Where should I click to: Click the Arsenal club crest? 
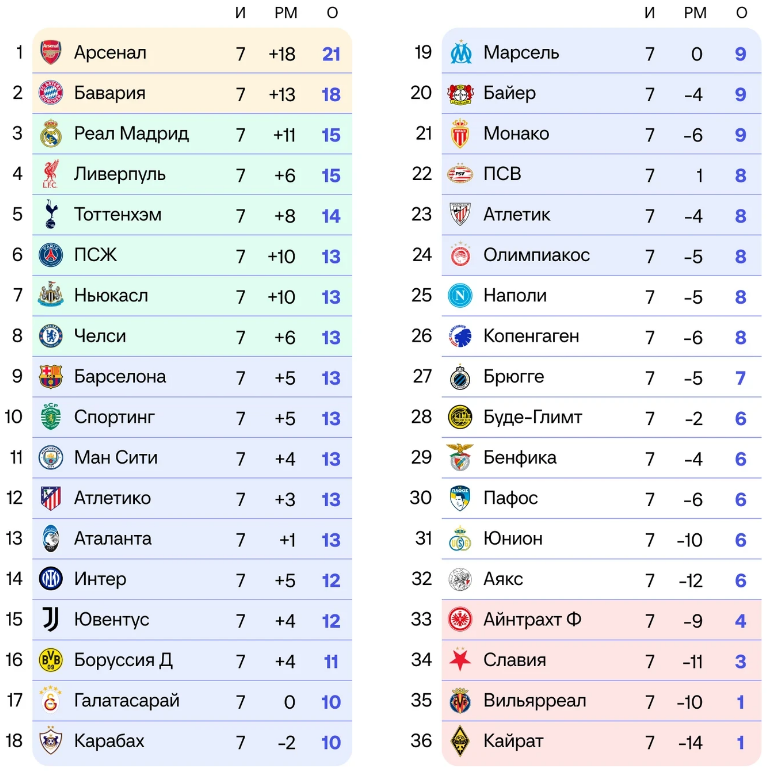[x=50, y=52]
